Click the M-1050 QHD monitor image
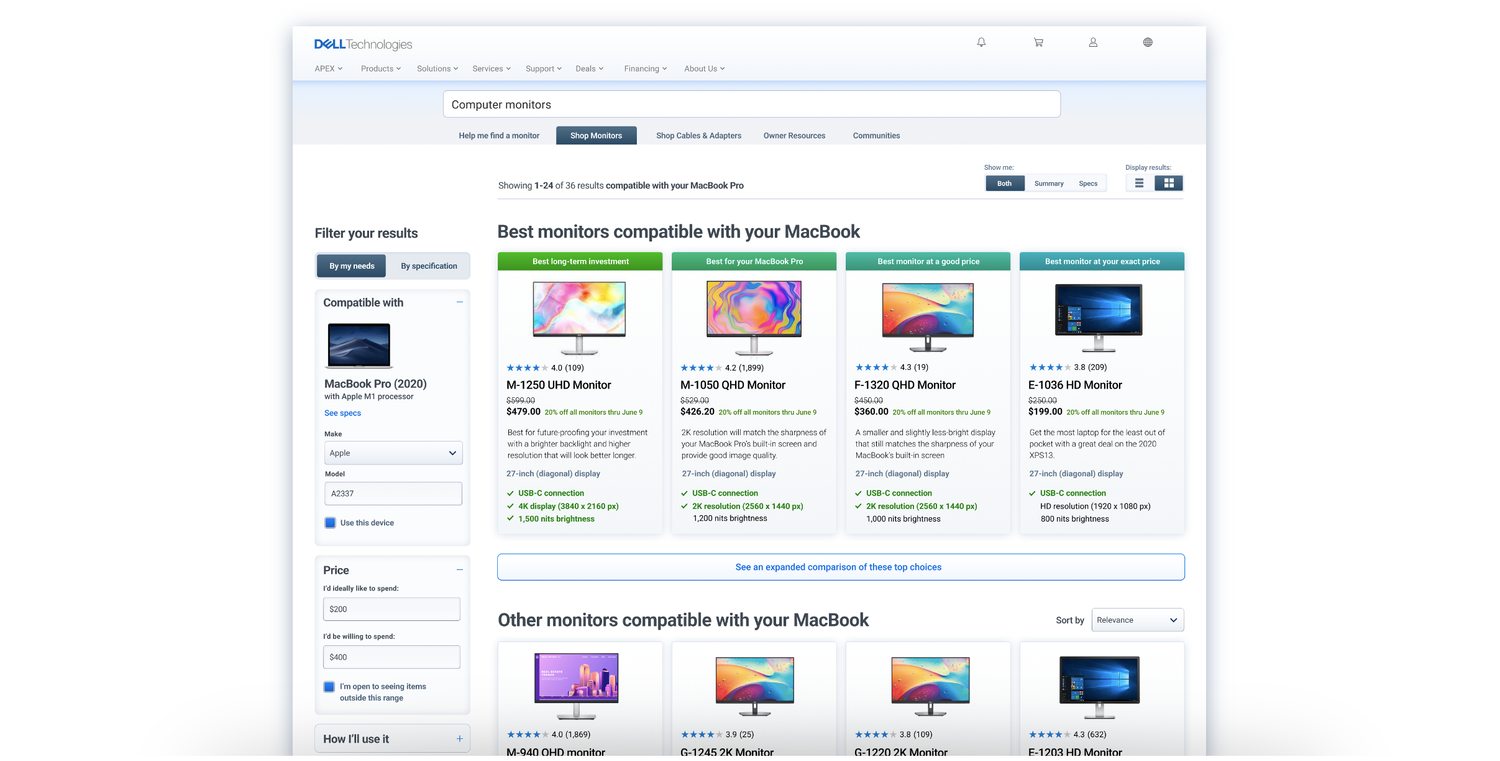 coord(754,317)
